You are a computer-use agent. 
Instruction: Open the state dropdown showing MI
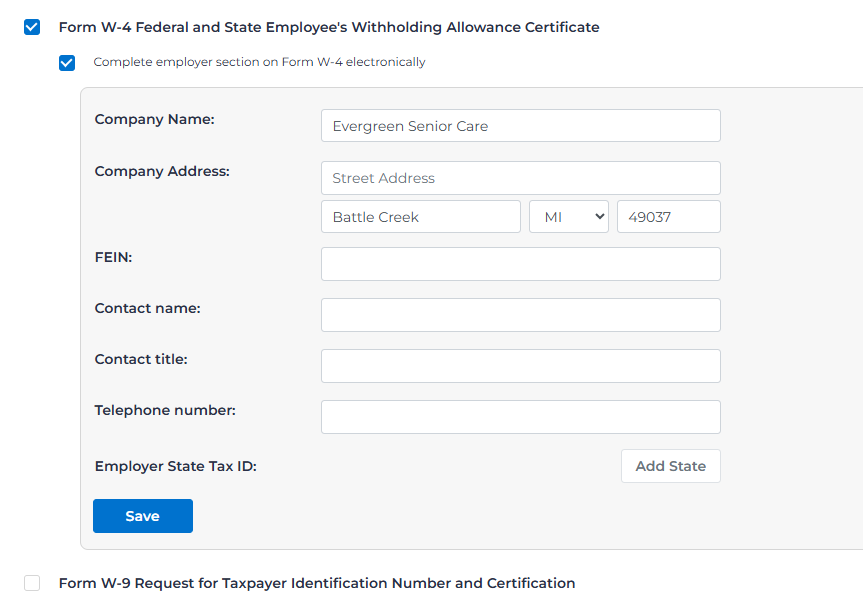[x=568, y=217]
